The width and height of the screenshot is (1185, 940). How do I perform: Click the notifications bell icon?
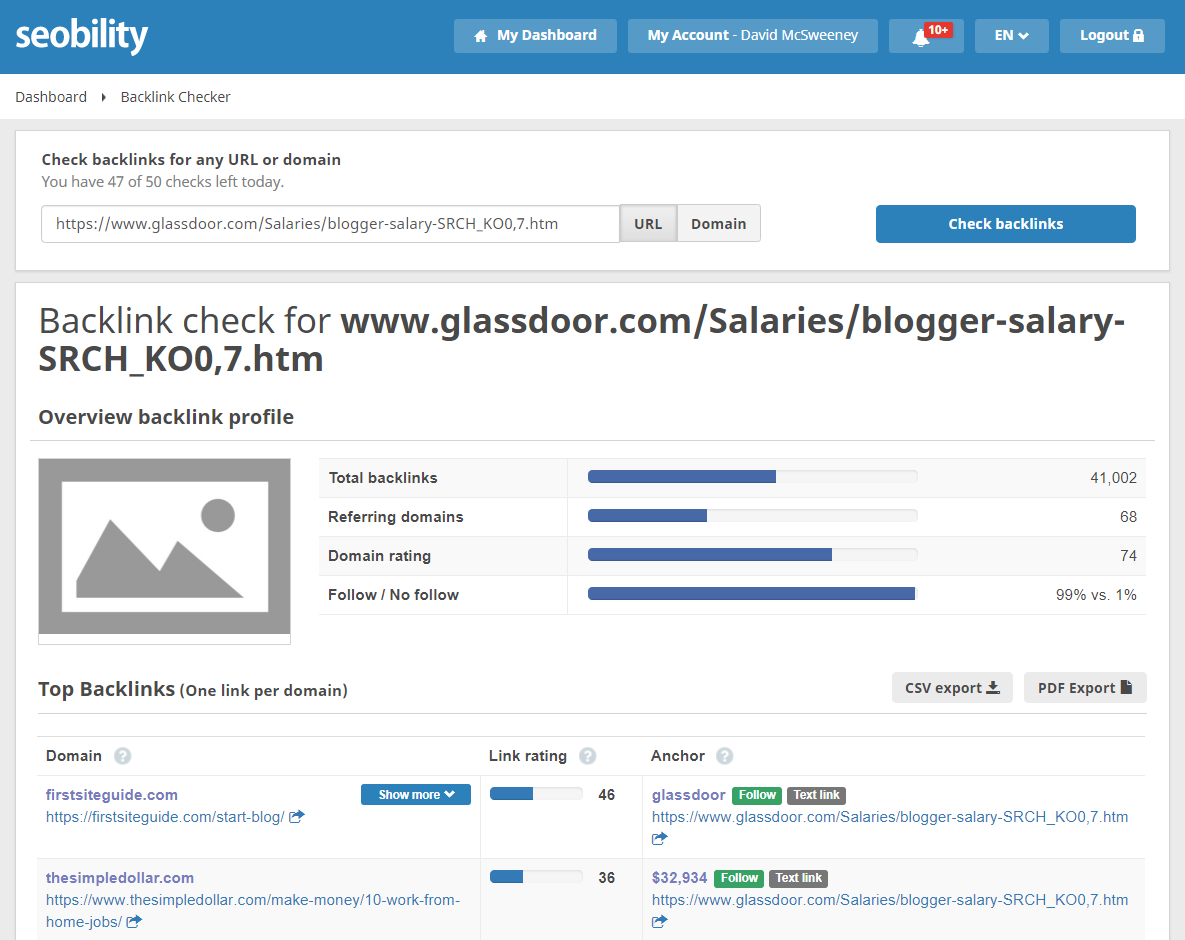[921, 37]
